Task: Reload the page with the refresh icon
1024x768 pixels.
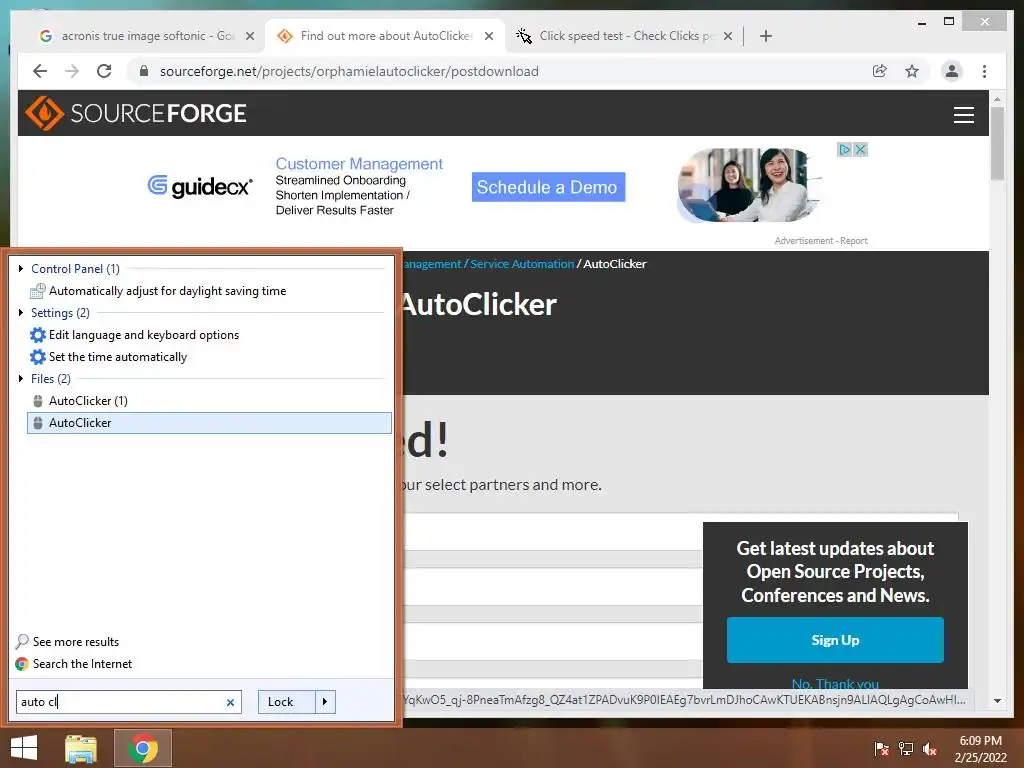Action: coord(104,71)
